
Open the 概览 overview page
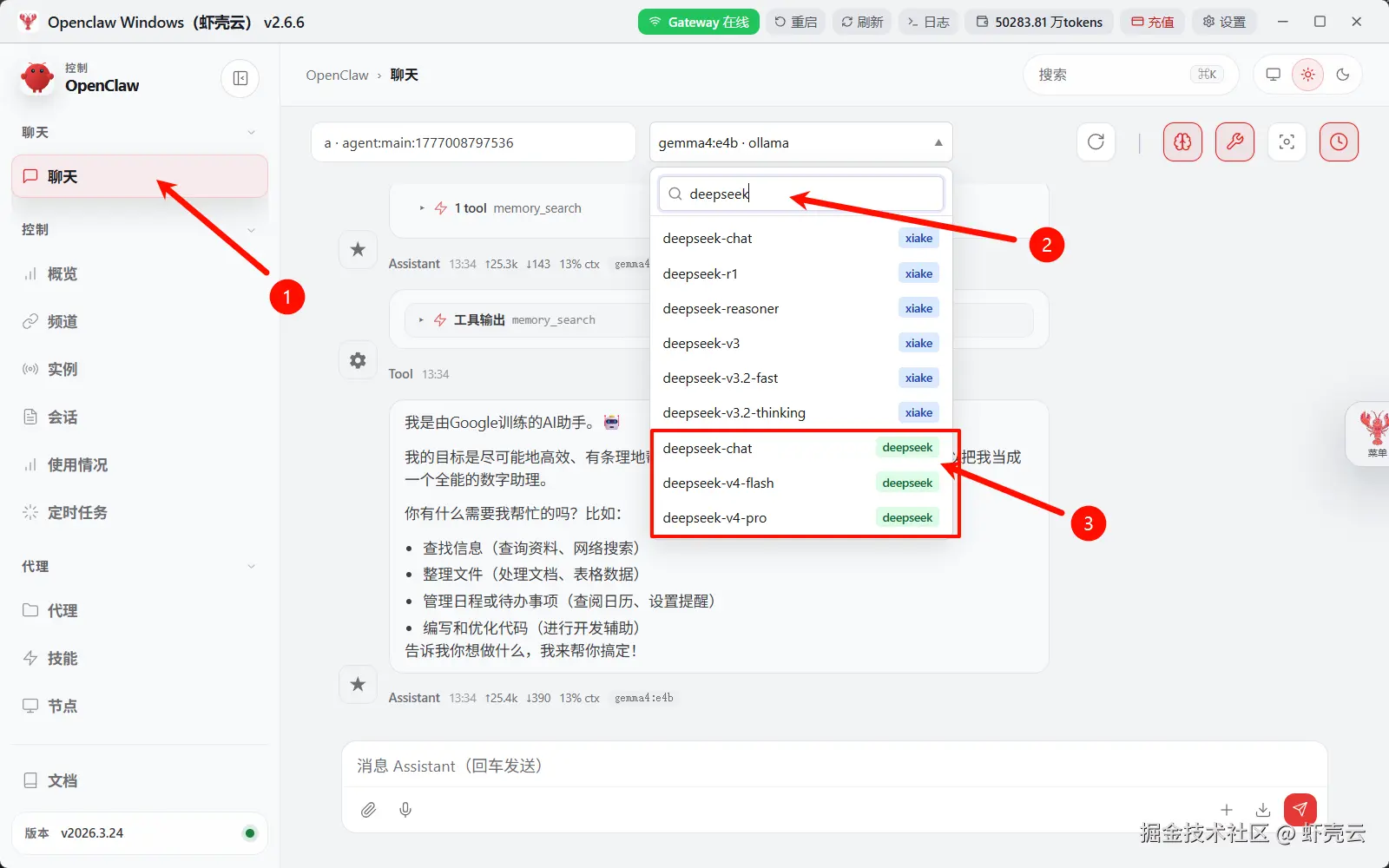(140, 273)
